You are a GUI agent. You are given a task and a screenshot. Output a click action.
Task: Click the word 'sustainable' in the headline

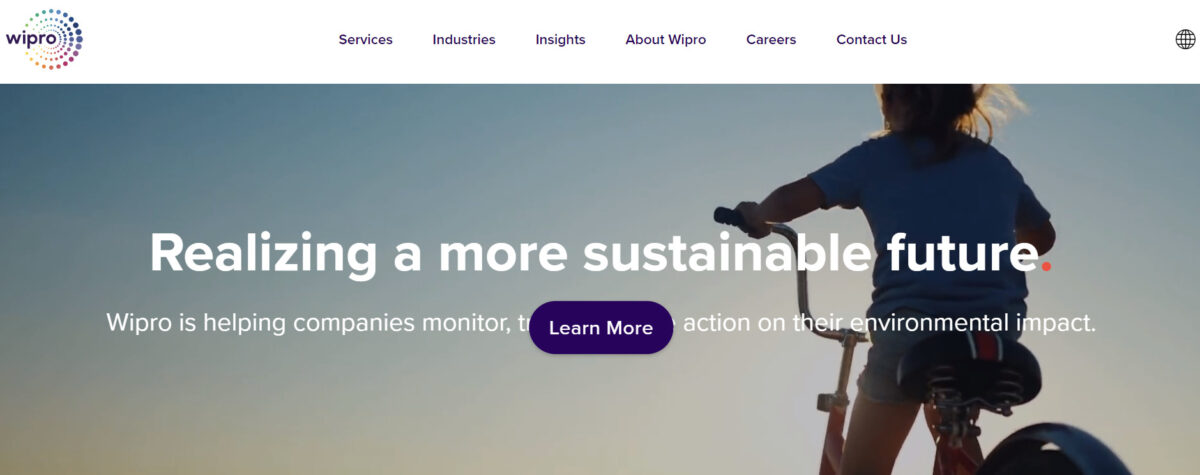point(727,252)
